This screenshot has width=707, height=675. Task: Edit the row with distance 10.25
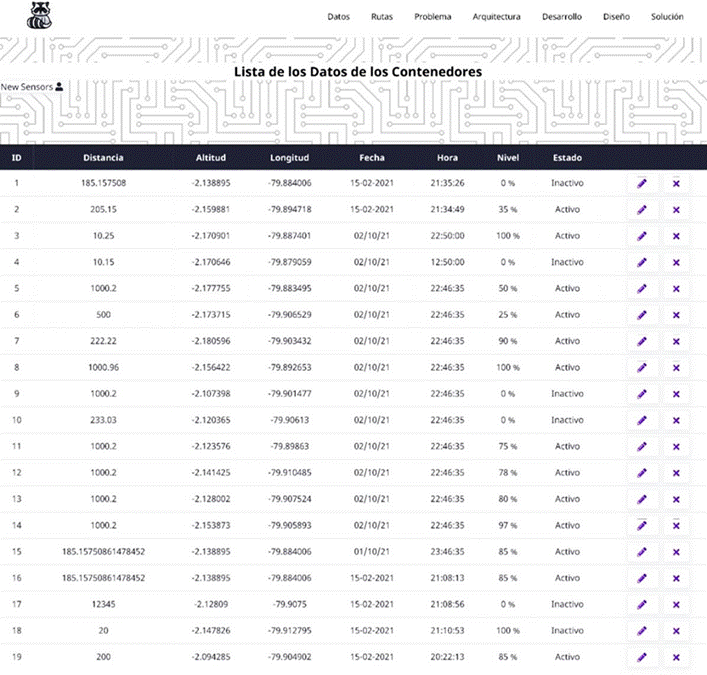[642, 236]
